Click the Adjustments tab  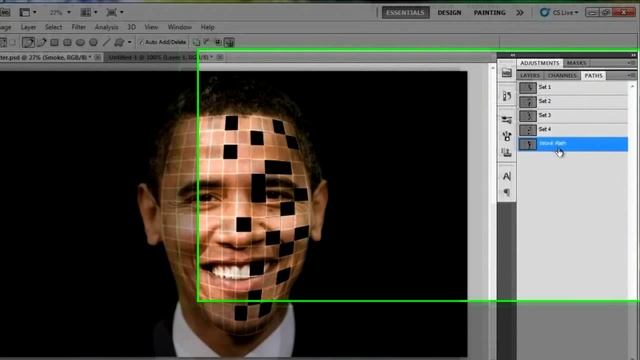[540, 63]
